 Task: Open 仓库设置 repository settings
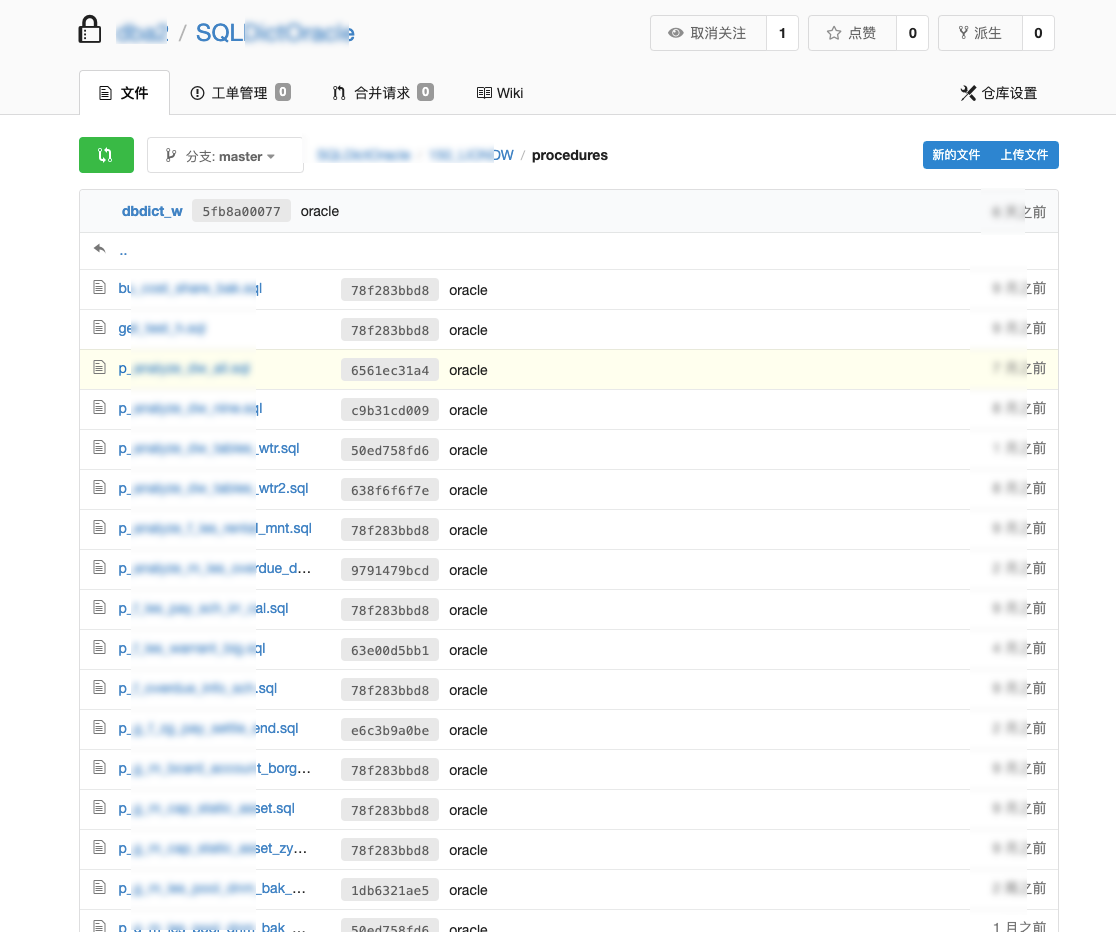tap(999, 93)
